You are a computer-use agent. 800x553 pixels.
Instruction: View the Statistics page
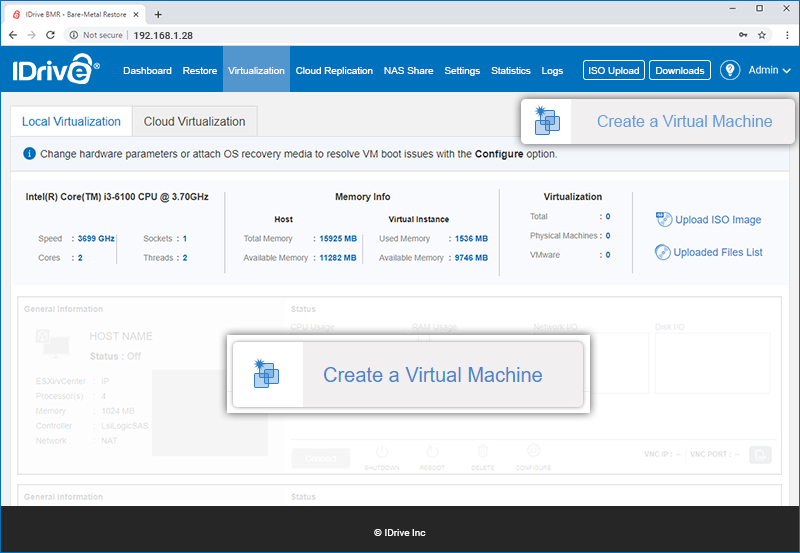click(x=511, y=70)
